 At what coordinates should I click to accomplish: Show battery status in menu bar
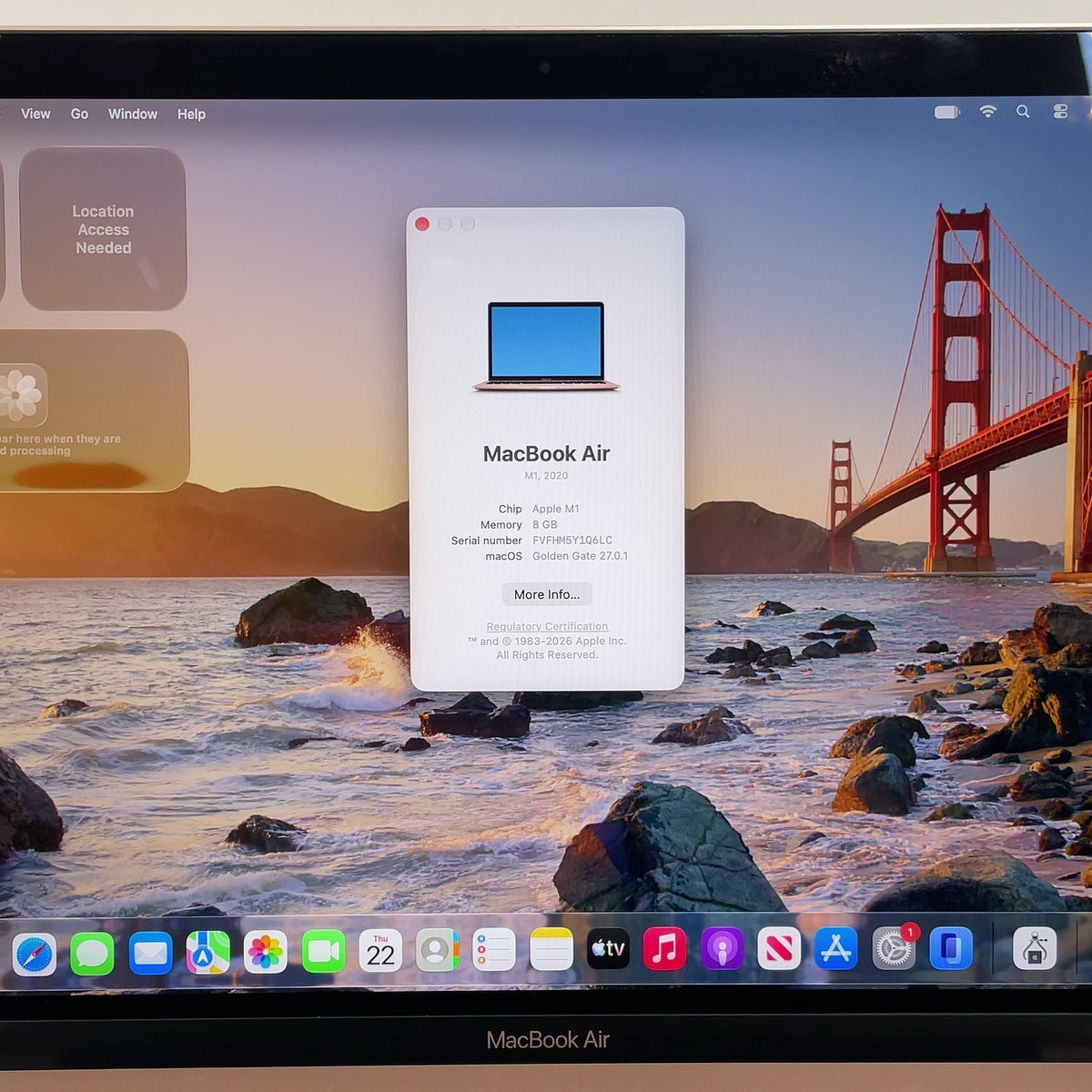coord(947,112)
